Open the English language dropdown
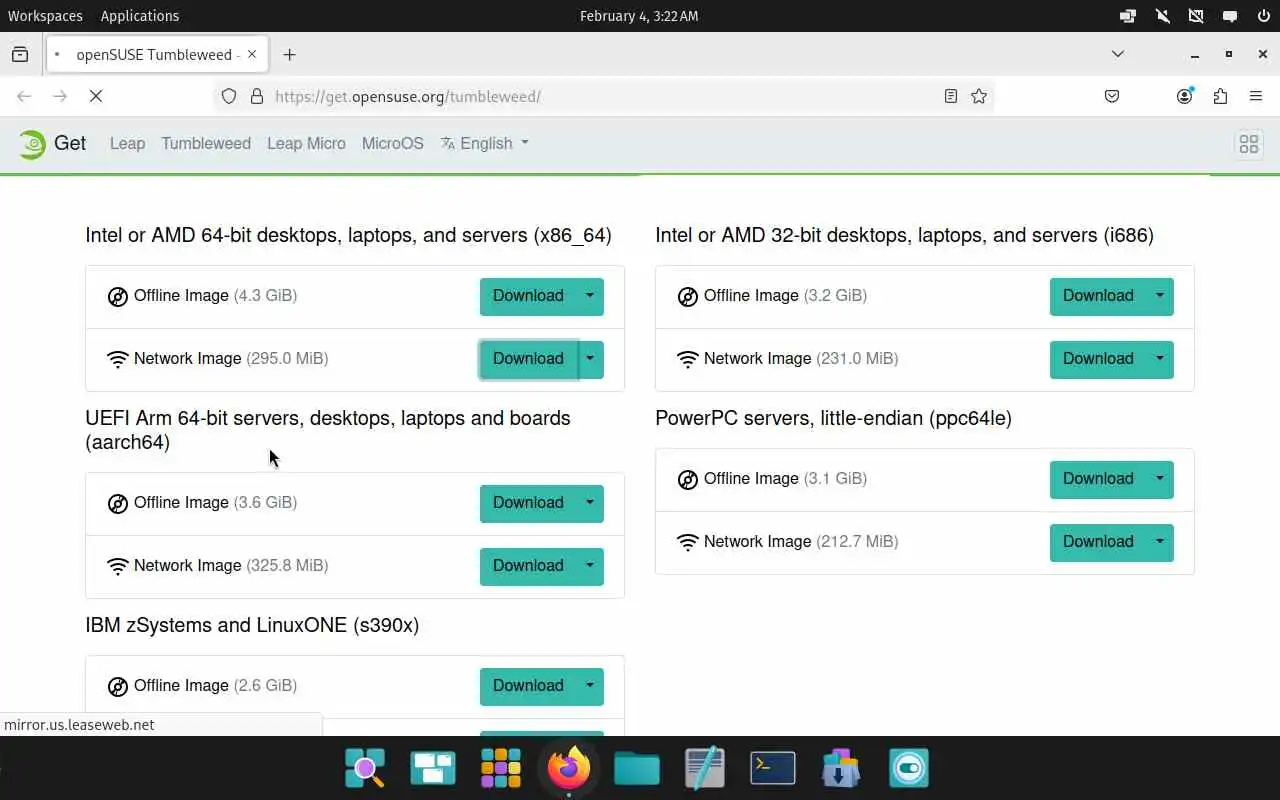 485,143
